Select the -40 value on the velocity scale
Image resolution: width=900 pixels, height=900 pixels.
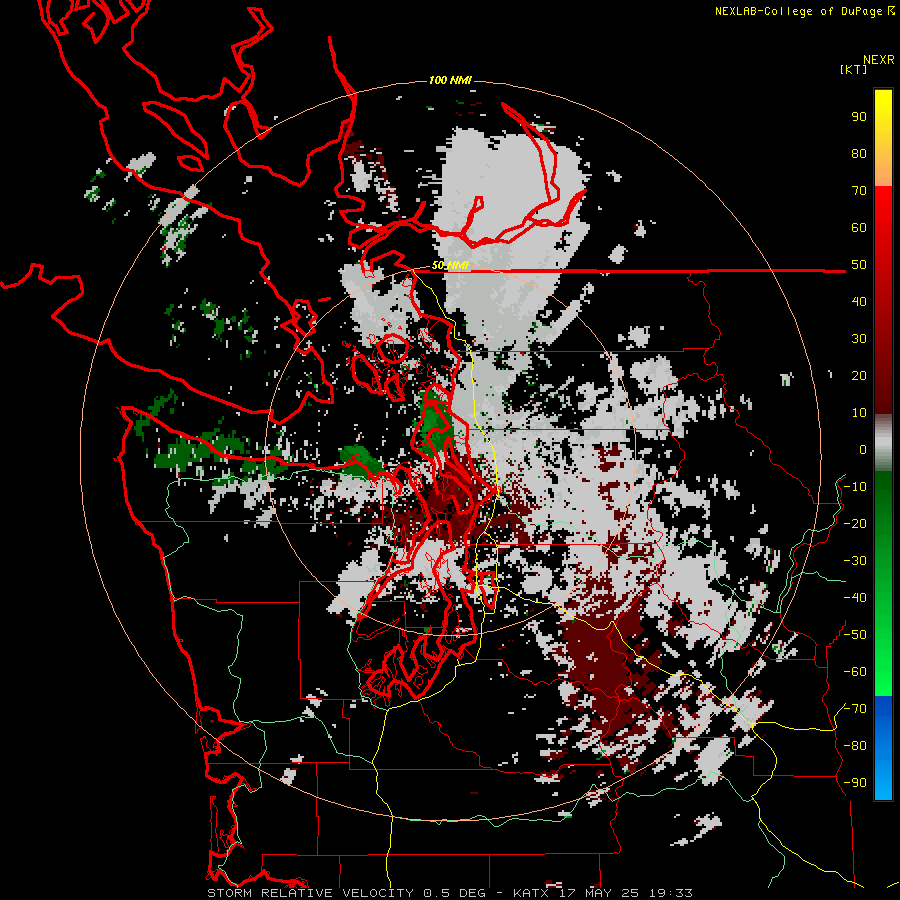(855, 598)
